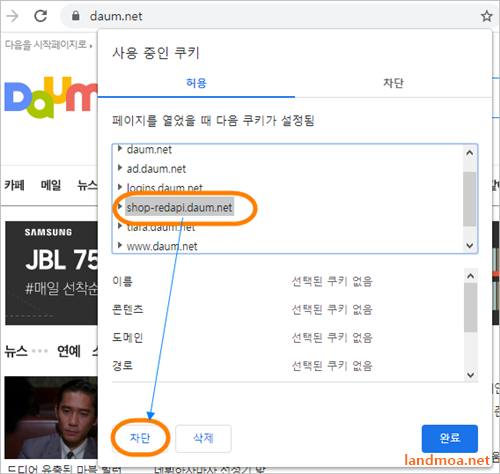The image size is (500, 474).
Task: Click the 차단 block button
Action: (140, 438)
